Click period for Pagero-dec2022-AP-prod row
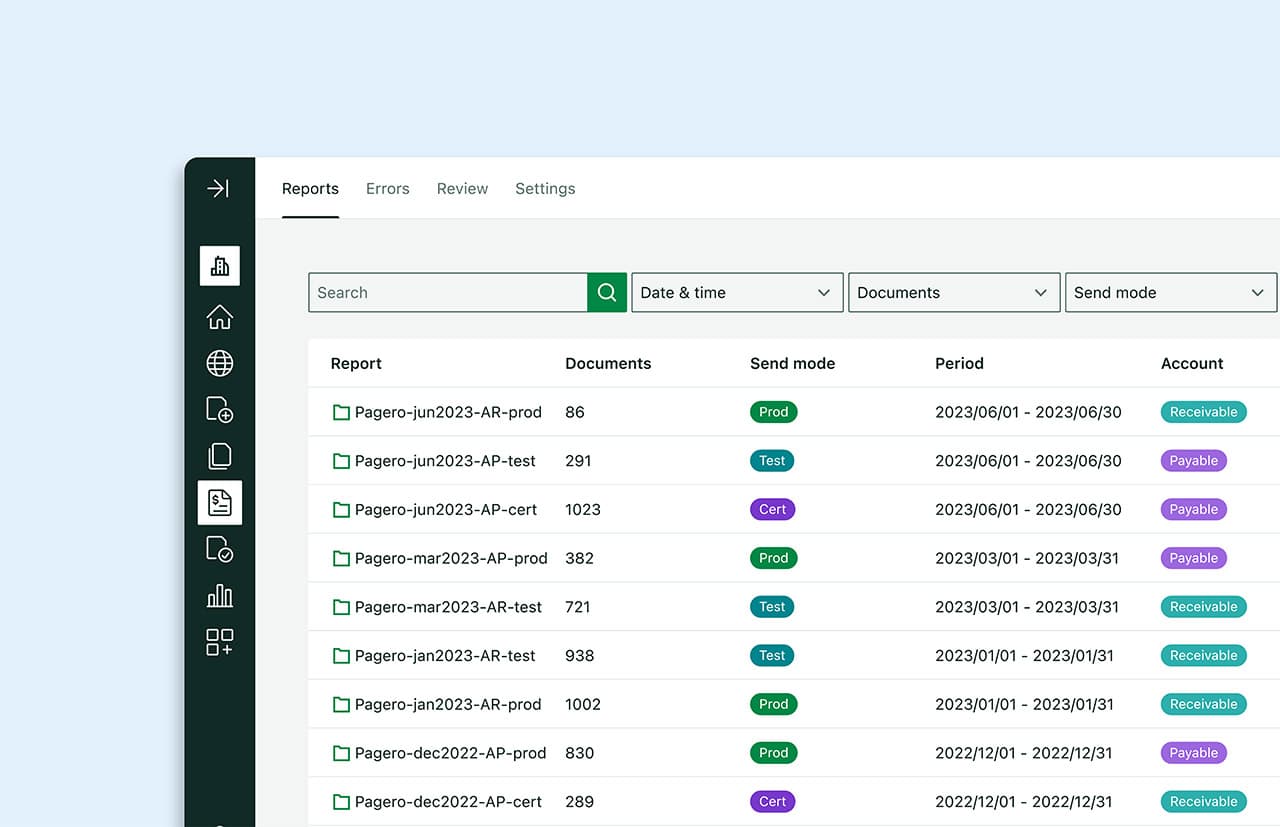This screenshot has height=827, width=1280. pyautogui.click(x=1024, y=753)
